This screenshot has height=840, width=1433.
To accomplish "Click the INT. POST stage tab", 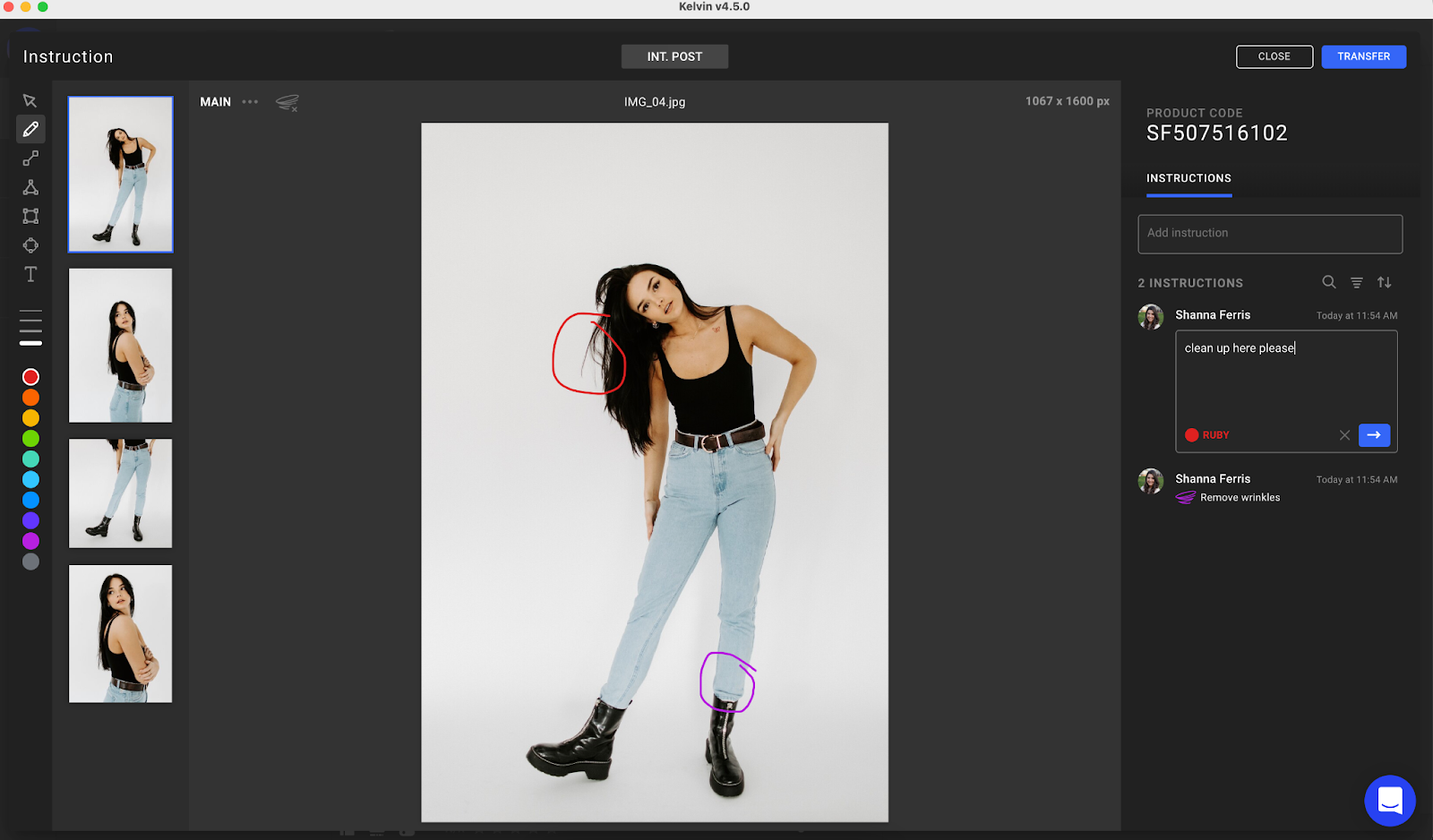I will pos(674,56).
